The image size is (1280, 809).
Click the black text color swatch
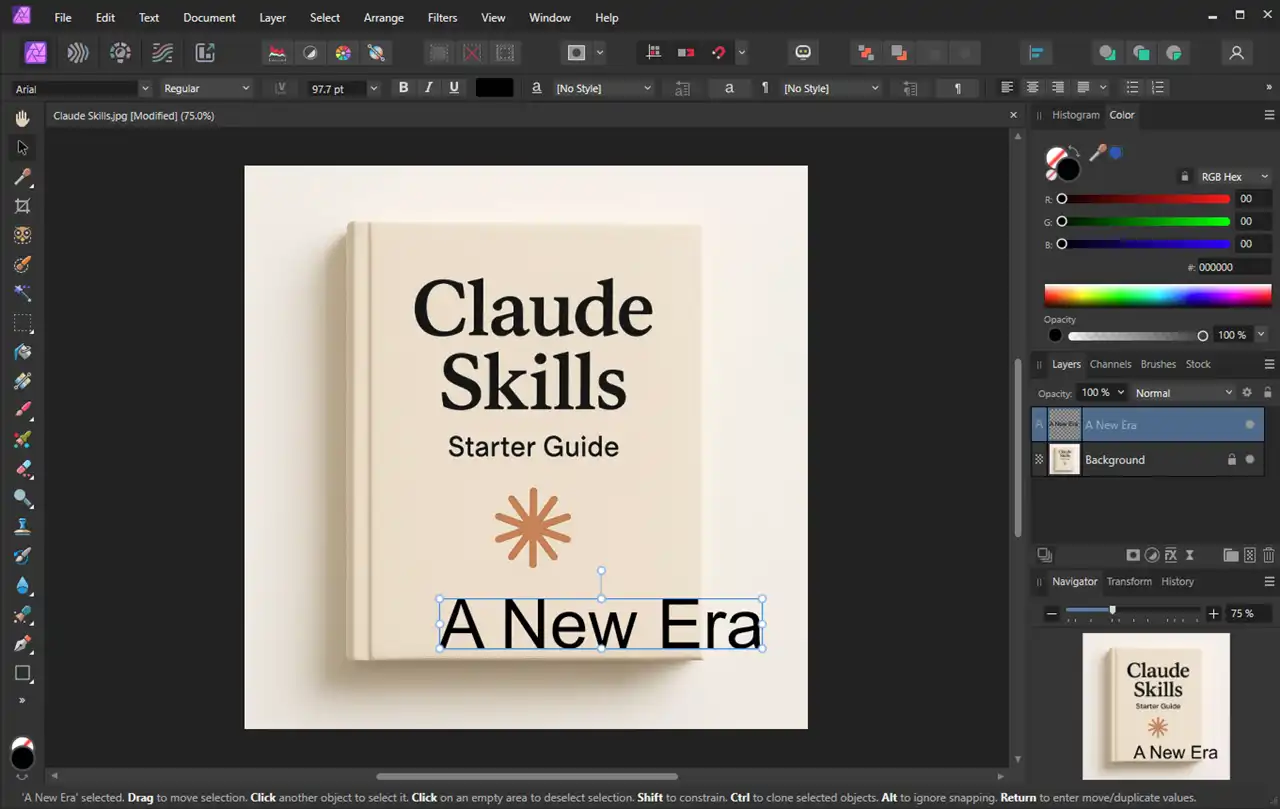[494, 88]
